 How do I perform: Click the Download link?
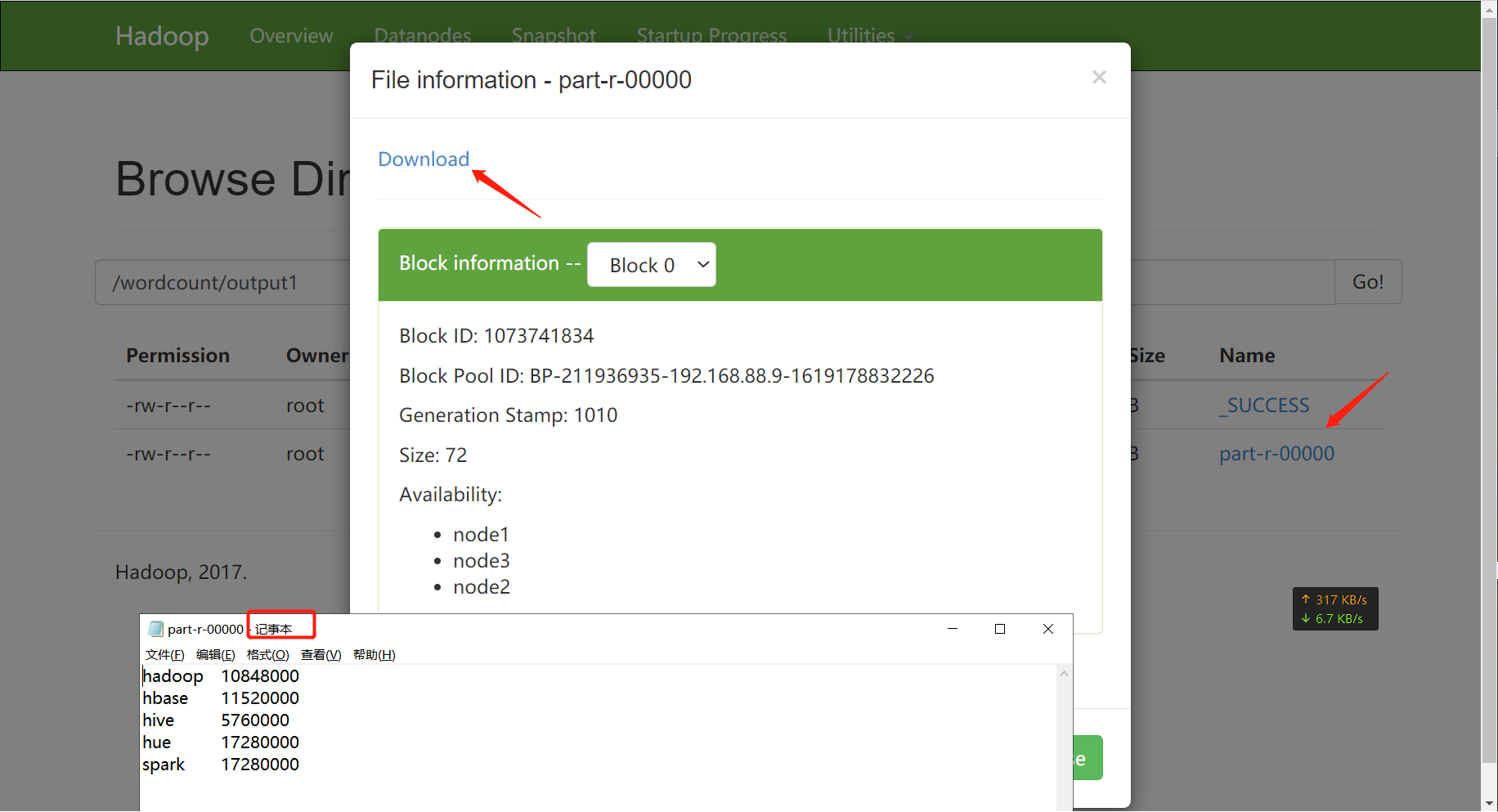coord(424,159)
